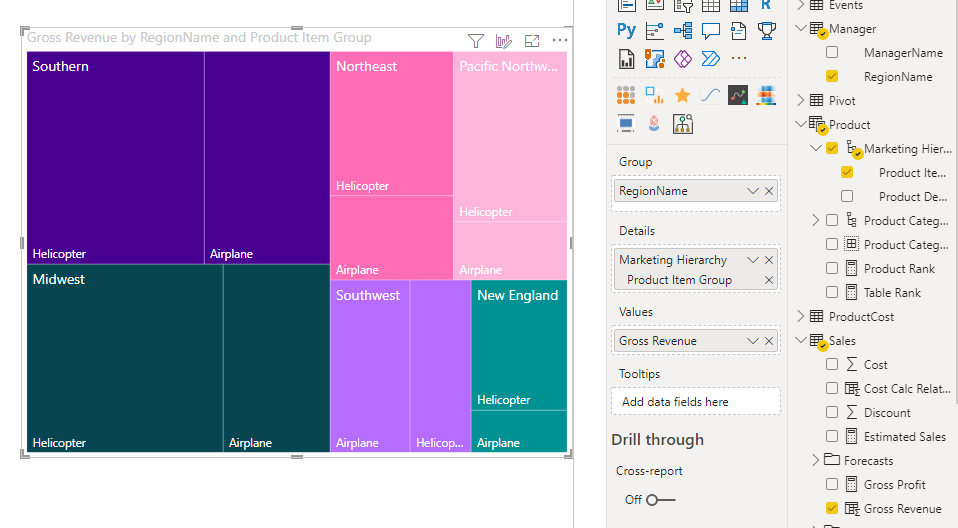Select the trophy Metrics visual icon
The image size is (958, 528).
click(767, 30)
